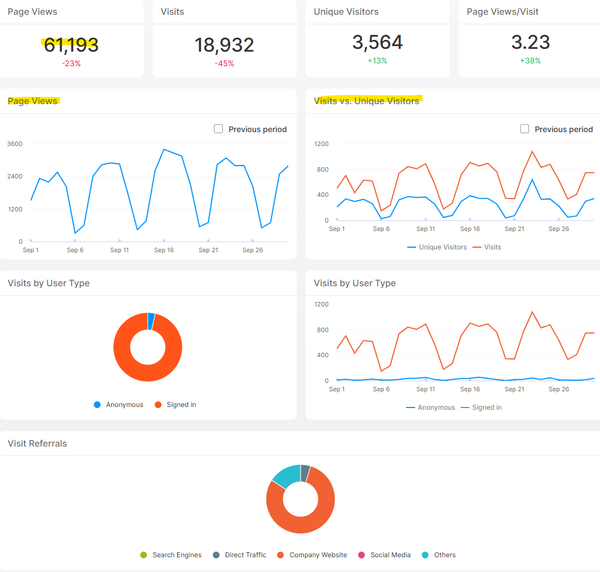This screenshot has width=600, height=572.
Task: Open the Page Views 61,193 summary card
Action: tap(72, 38)
